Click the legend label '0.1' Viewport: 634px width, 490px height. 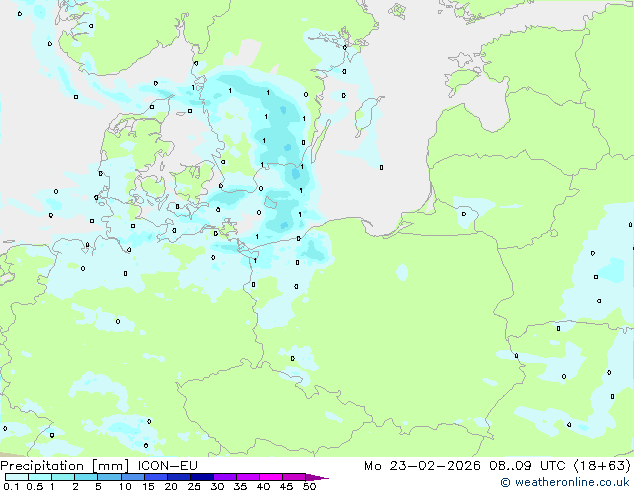(11, 486)
